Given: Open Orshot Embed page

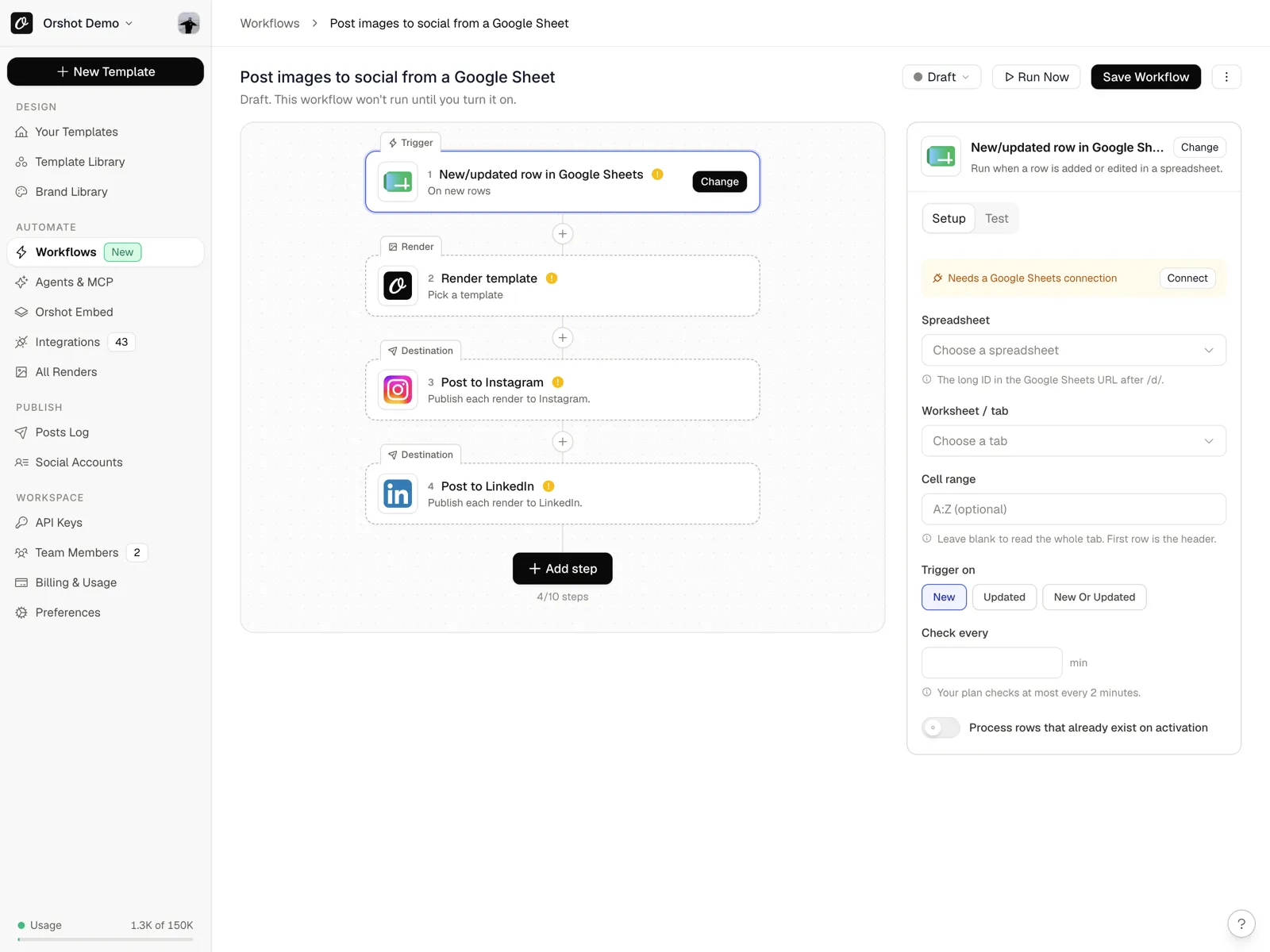Looking at the screenshot, I should pyautogui.click(x=106, y=313).
